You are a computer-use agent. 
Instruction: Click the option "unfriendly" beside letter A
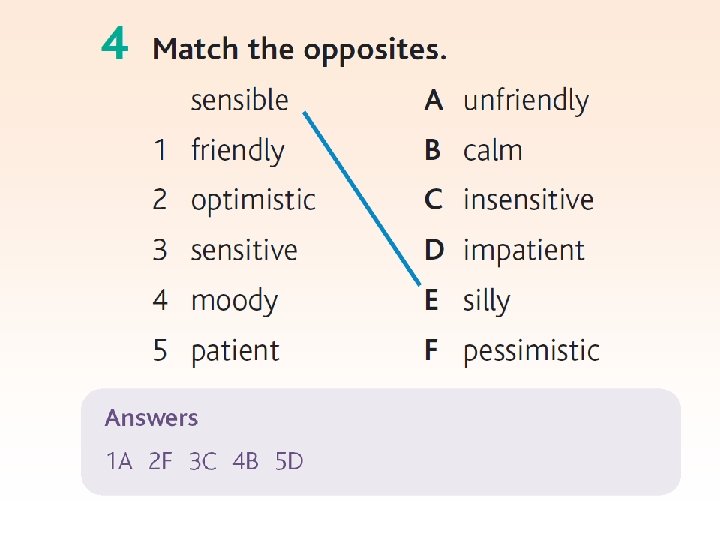pyautogui.click(x=526, y=100)
